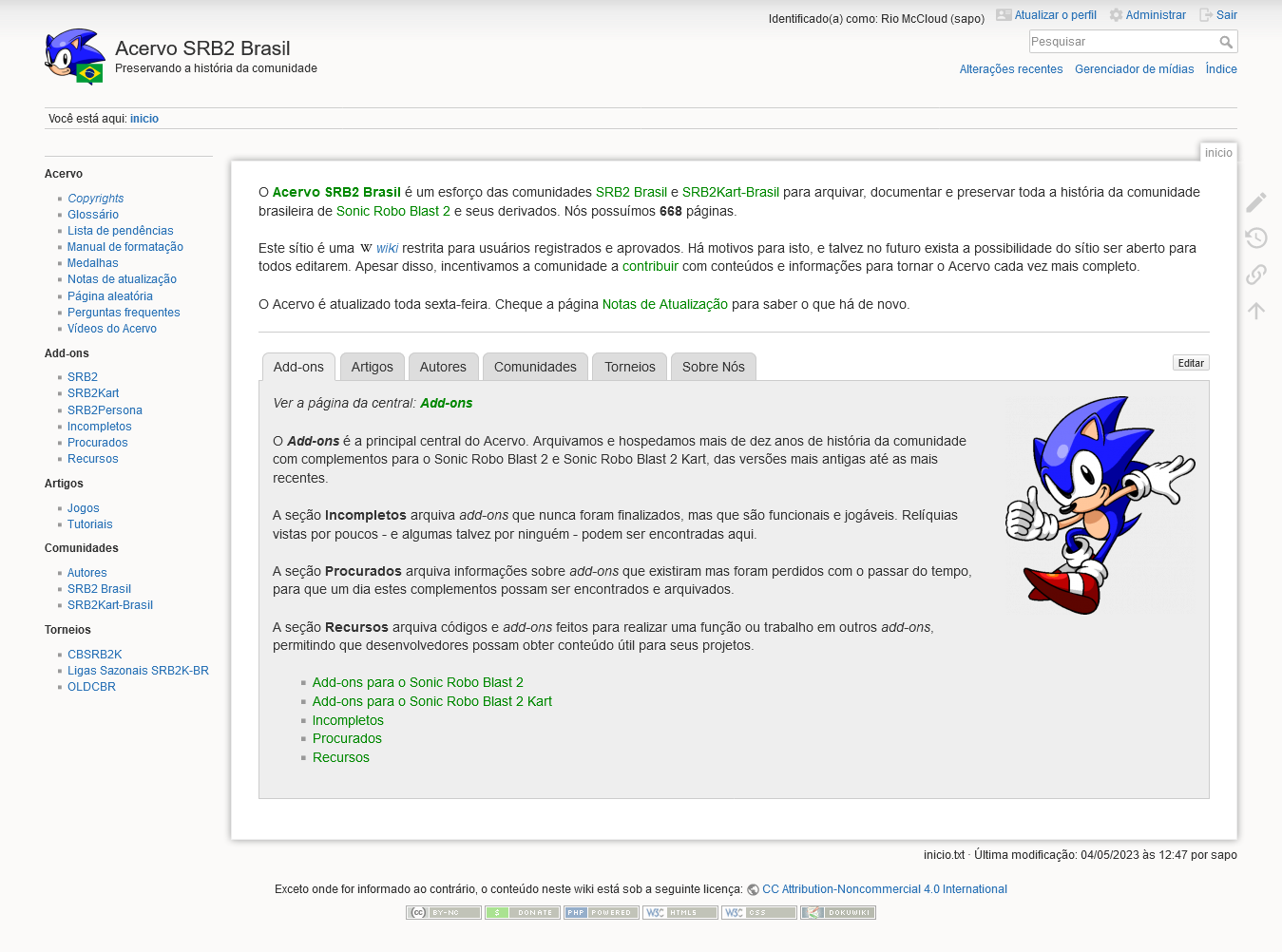Click the search magnifier icon
The width and height of the screenshot is (1282, 952).
point(1226,42)
